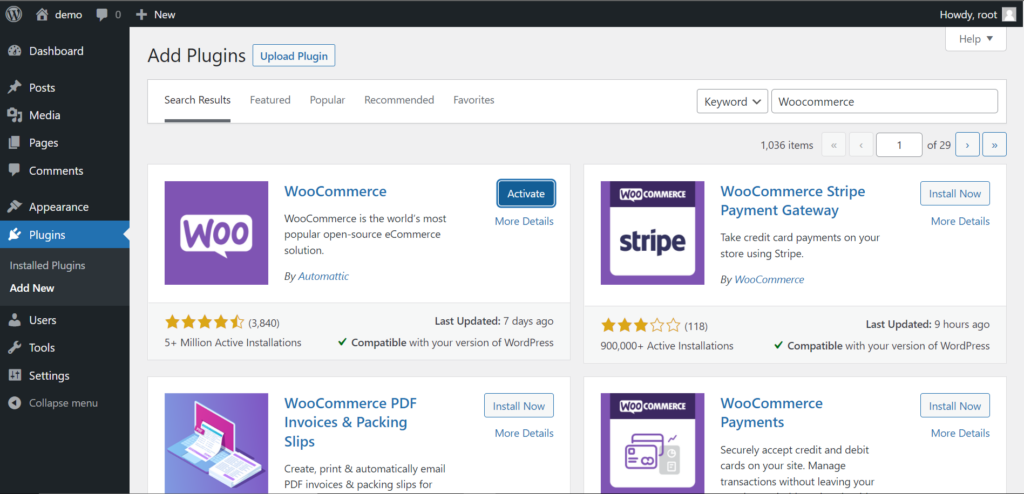Open the Dashboard menu item

coord(65,51)
